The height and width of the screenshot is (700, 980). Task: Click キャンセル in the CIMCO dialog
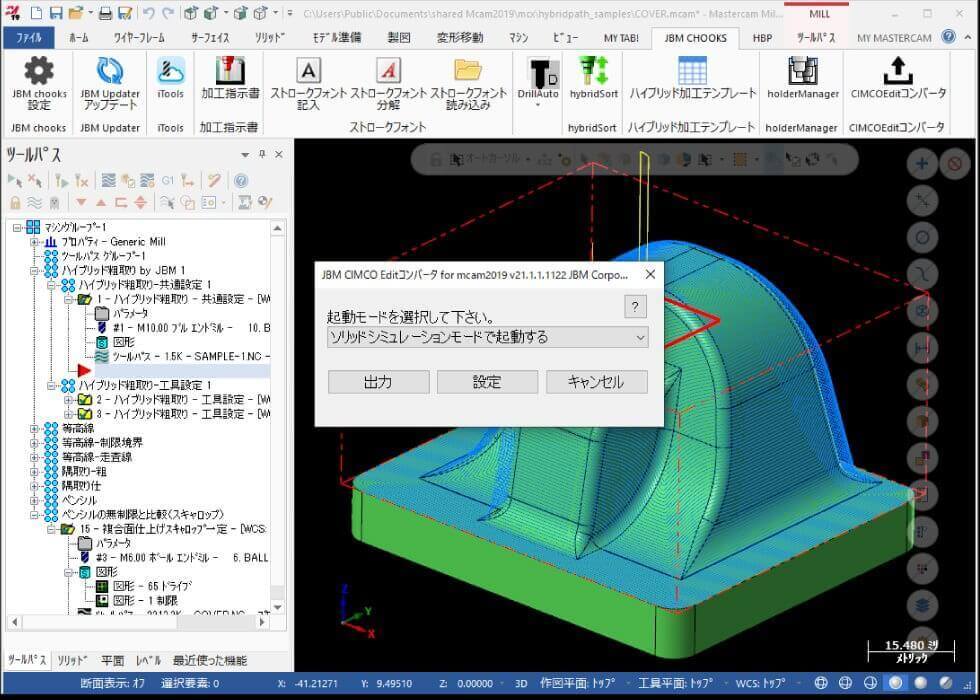click(x=596, y=381)
